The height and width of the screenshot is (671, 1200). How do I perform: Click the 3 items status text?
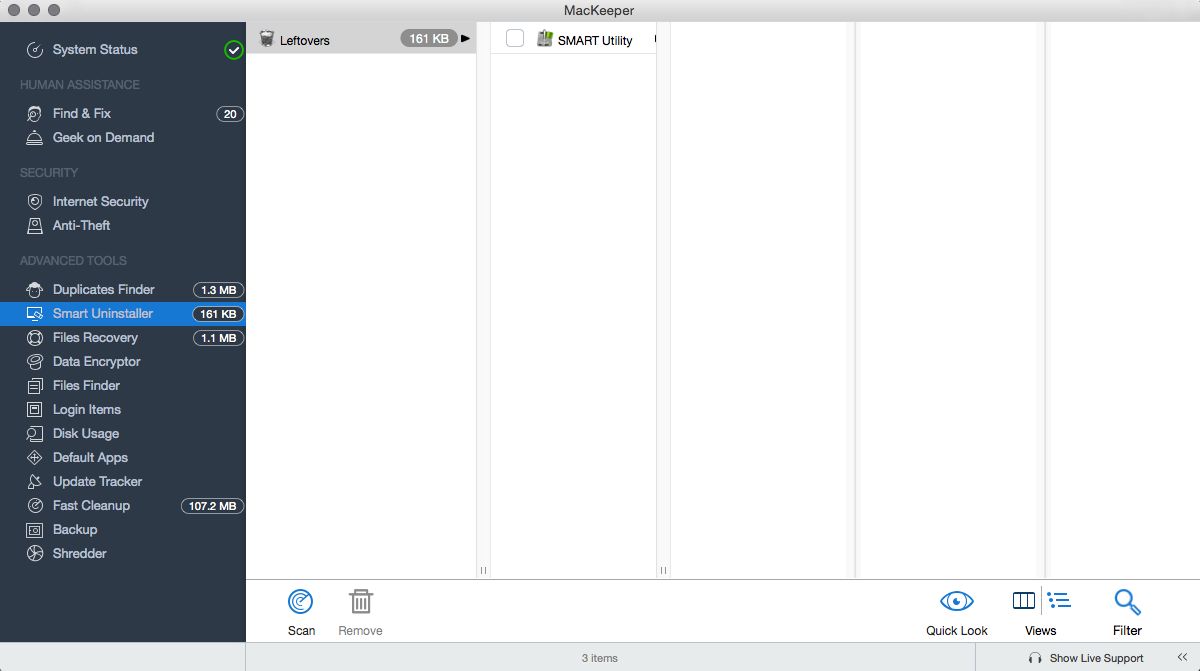click(600, 658)
